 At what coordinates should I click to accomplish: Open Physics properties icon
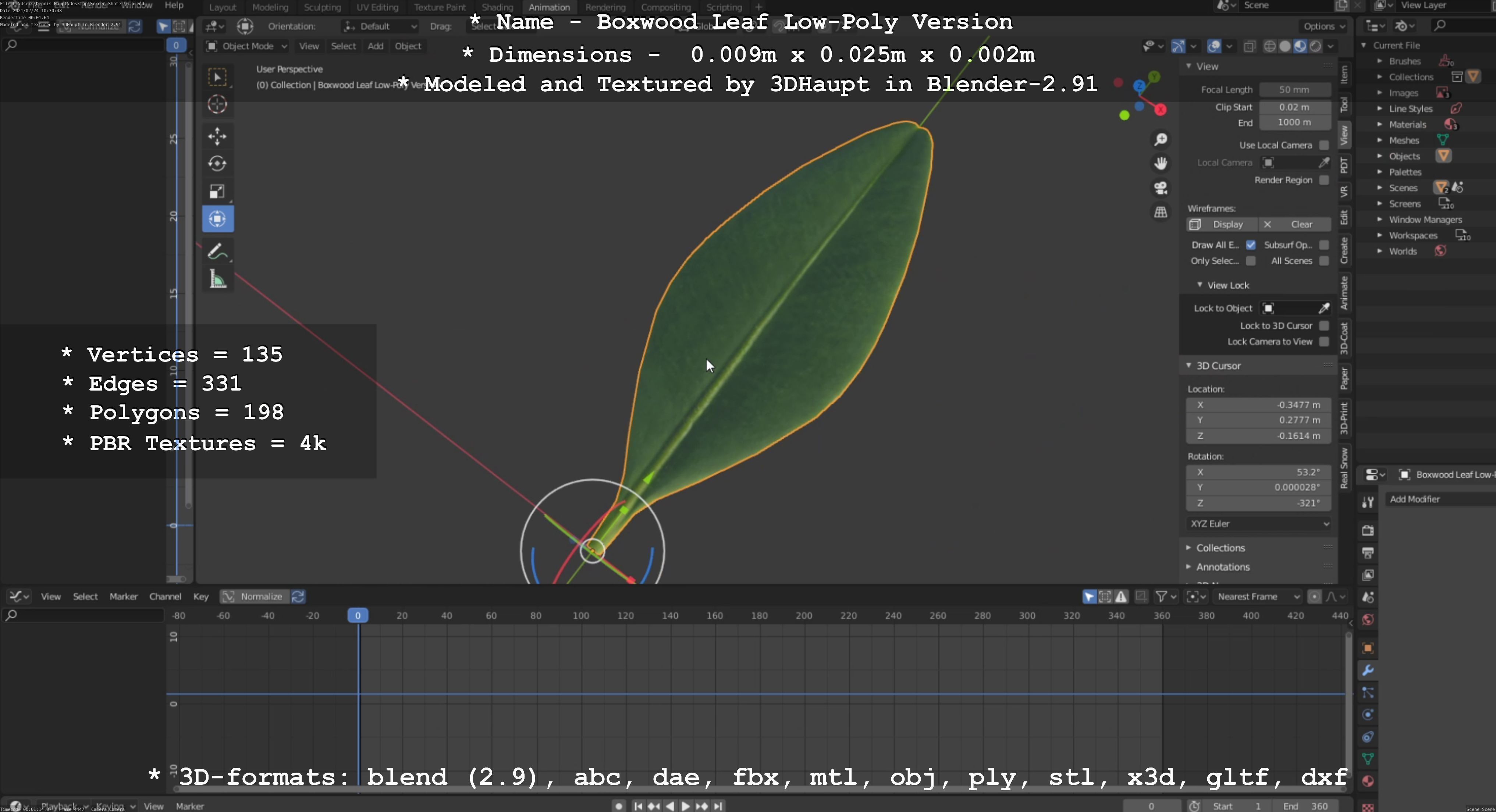coord(1368,715)
